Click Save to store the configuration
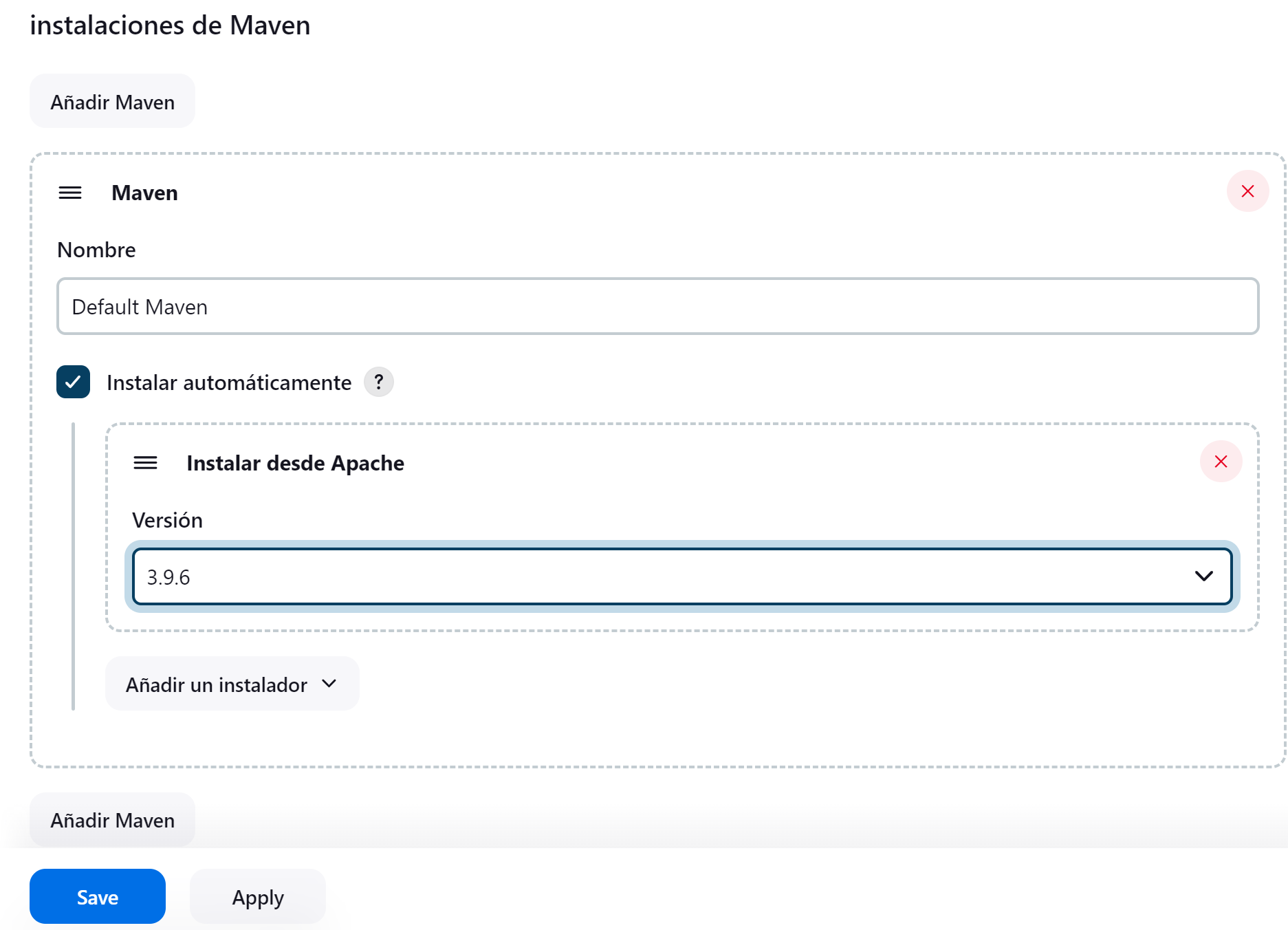Image resolution: width=1288 pixels, height=930 pixels. tap(97, 896)
